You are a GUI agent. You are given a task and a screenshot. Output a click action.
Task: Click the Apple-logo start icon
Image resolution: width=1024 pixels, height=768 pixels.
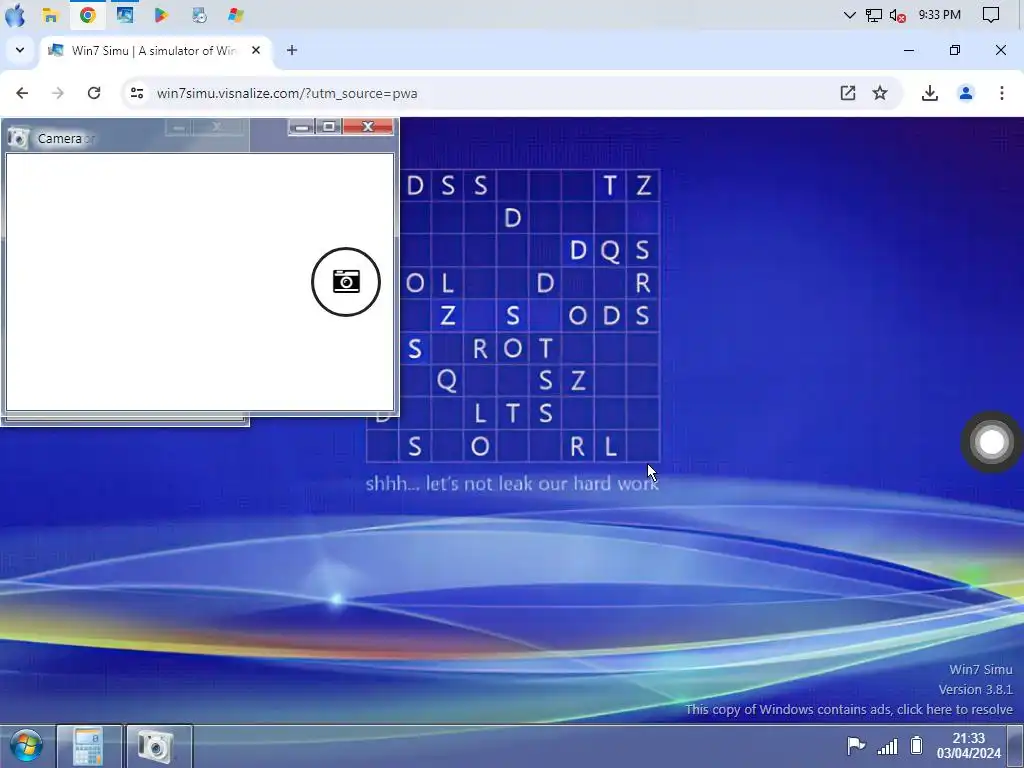click(14, 15)
